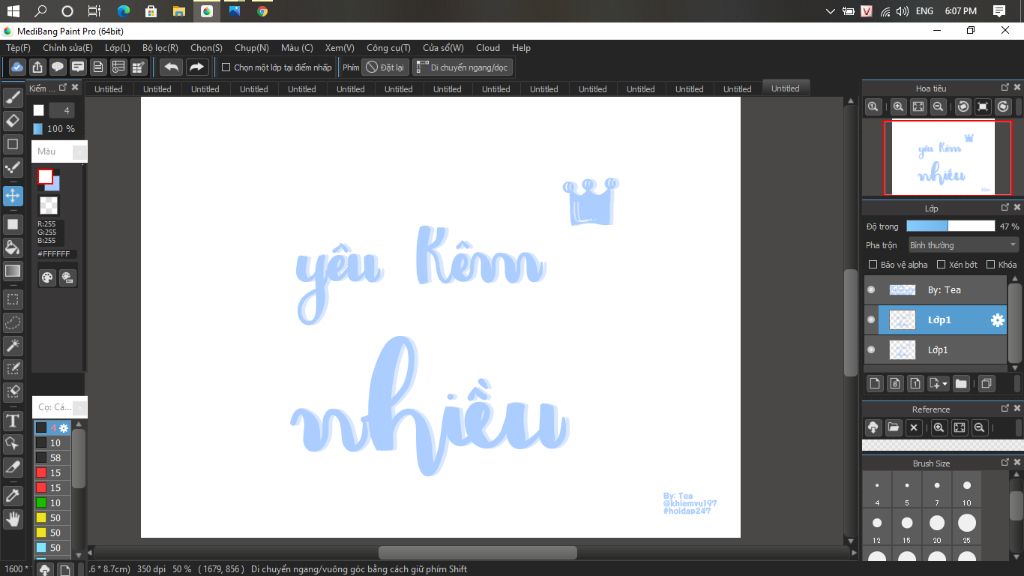
Task: Click the layer opacity 'Độ trong' slider
Action: tap(950, 226)
